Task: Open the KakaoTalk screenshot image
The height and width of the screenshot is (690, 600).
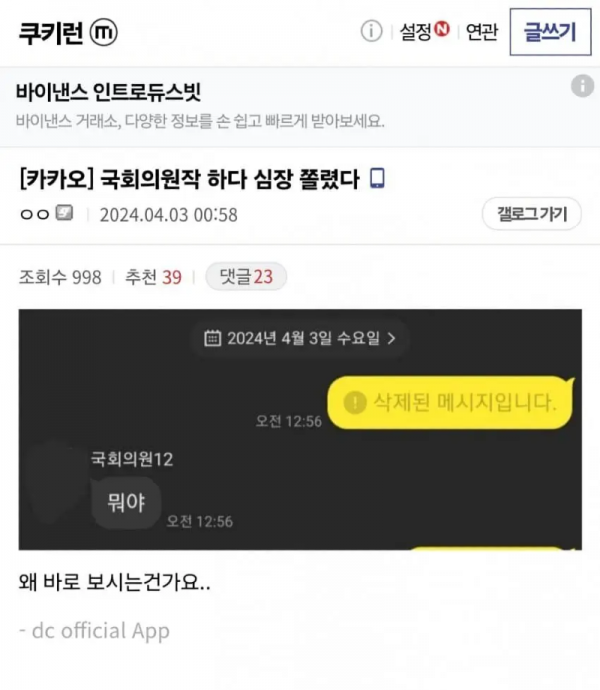Action: (300, 429)
